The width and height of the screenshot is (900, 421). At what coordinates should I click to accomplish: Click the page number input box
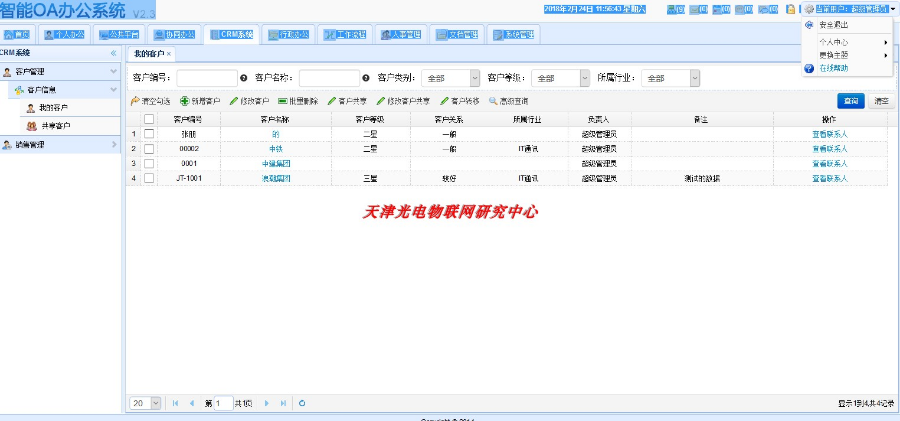pos(224,403)
